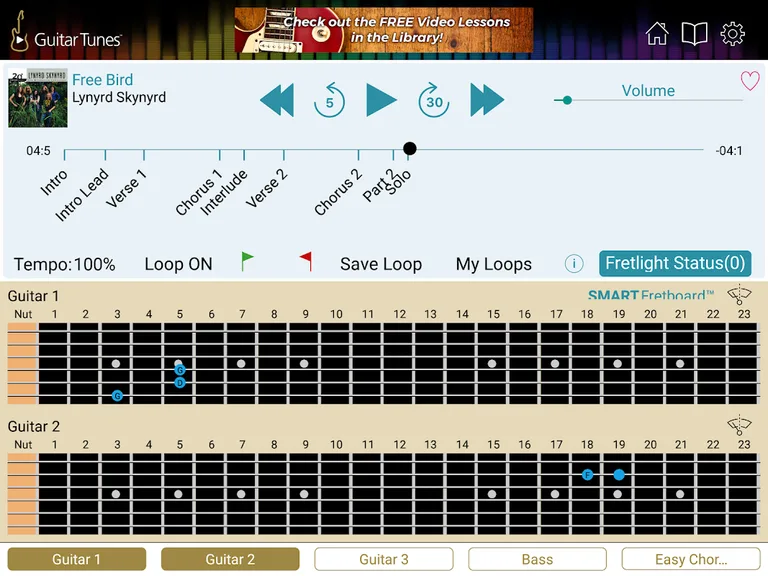Image resolution: width=768 pixels, height=576 pixels.
Task: Jump to the Intro marker
Action: pos(54,182)
